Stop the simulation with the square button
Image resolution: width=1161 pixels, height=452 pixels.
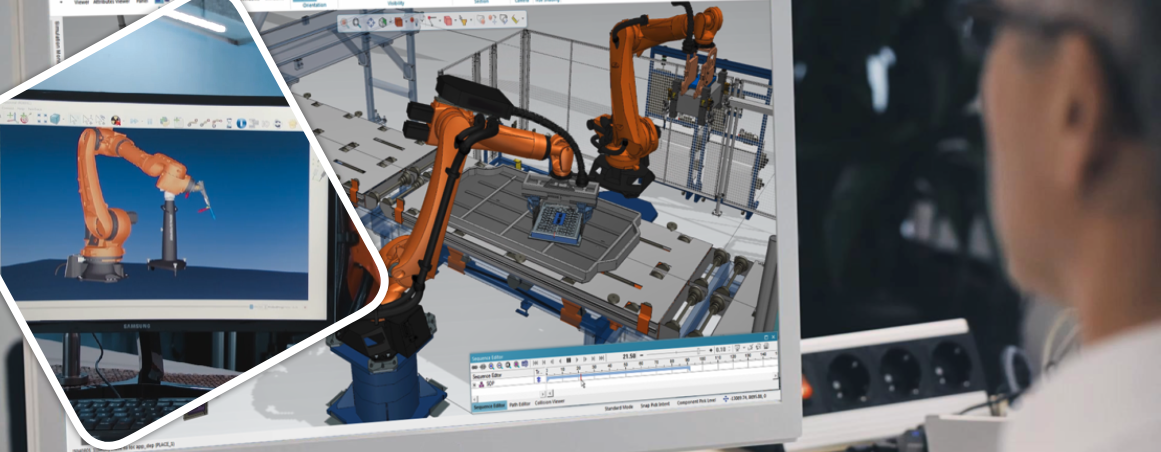click(569, 360)
